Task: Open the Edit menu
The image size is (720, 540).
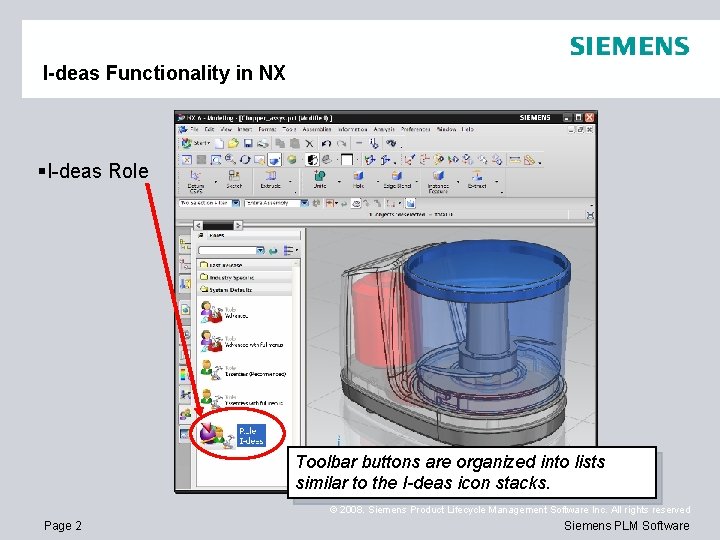Action: (x=210, y=129)
